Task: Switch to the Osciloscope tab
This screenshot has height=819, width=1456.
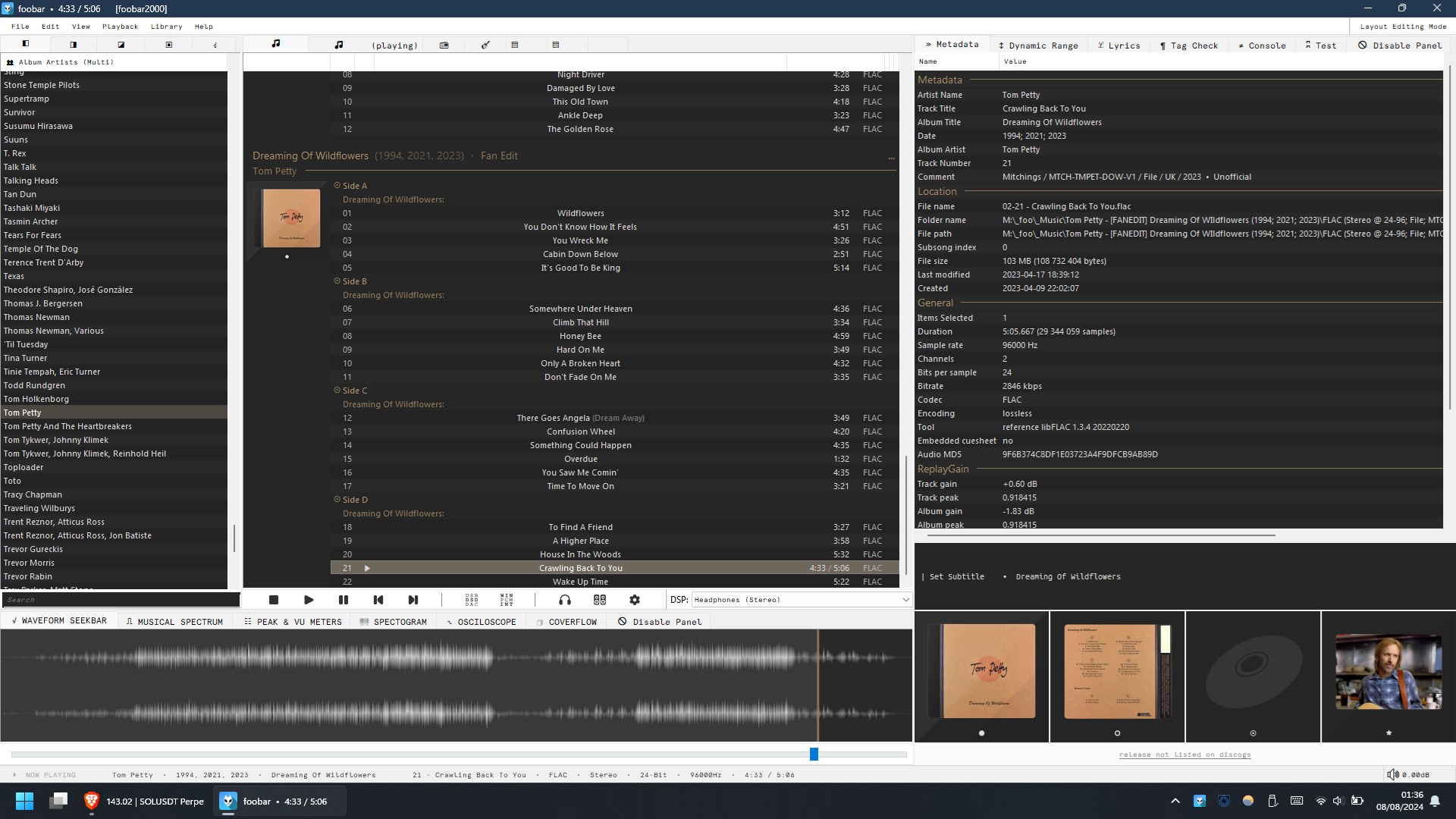Action: 482,622
